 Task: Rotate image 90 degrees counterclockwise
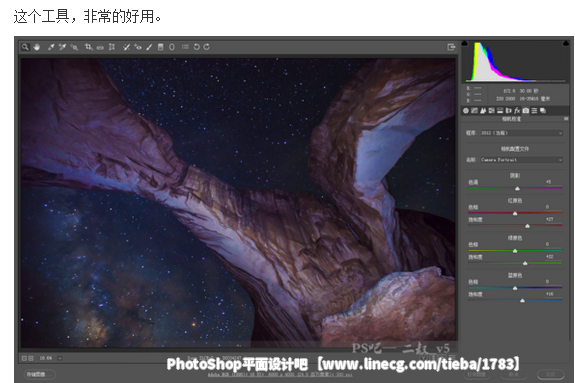[x=197, y=47]
